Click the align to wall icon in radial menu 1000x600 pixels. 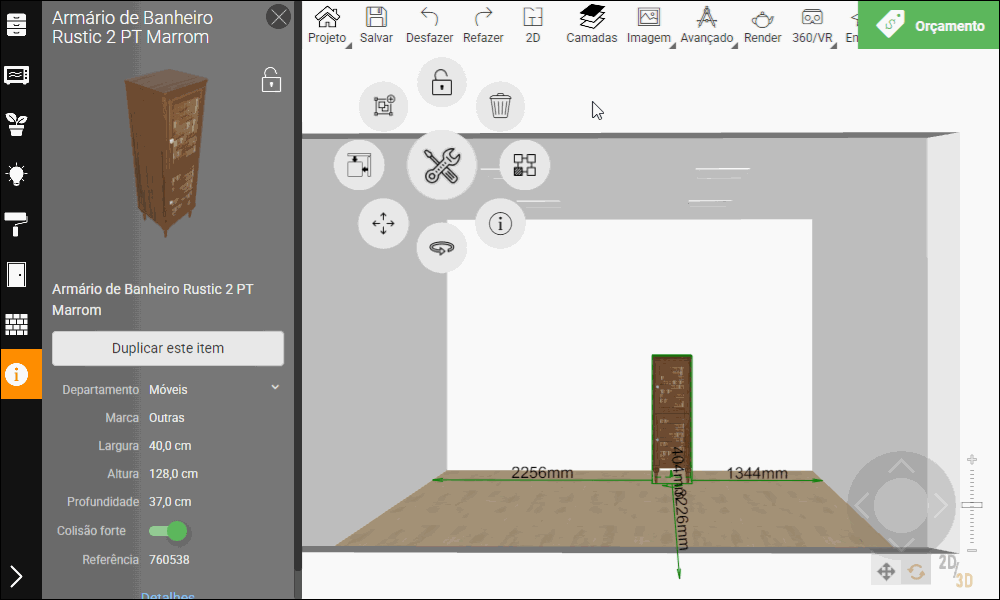coord(359,165)
